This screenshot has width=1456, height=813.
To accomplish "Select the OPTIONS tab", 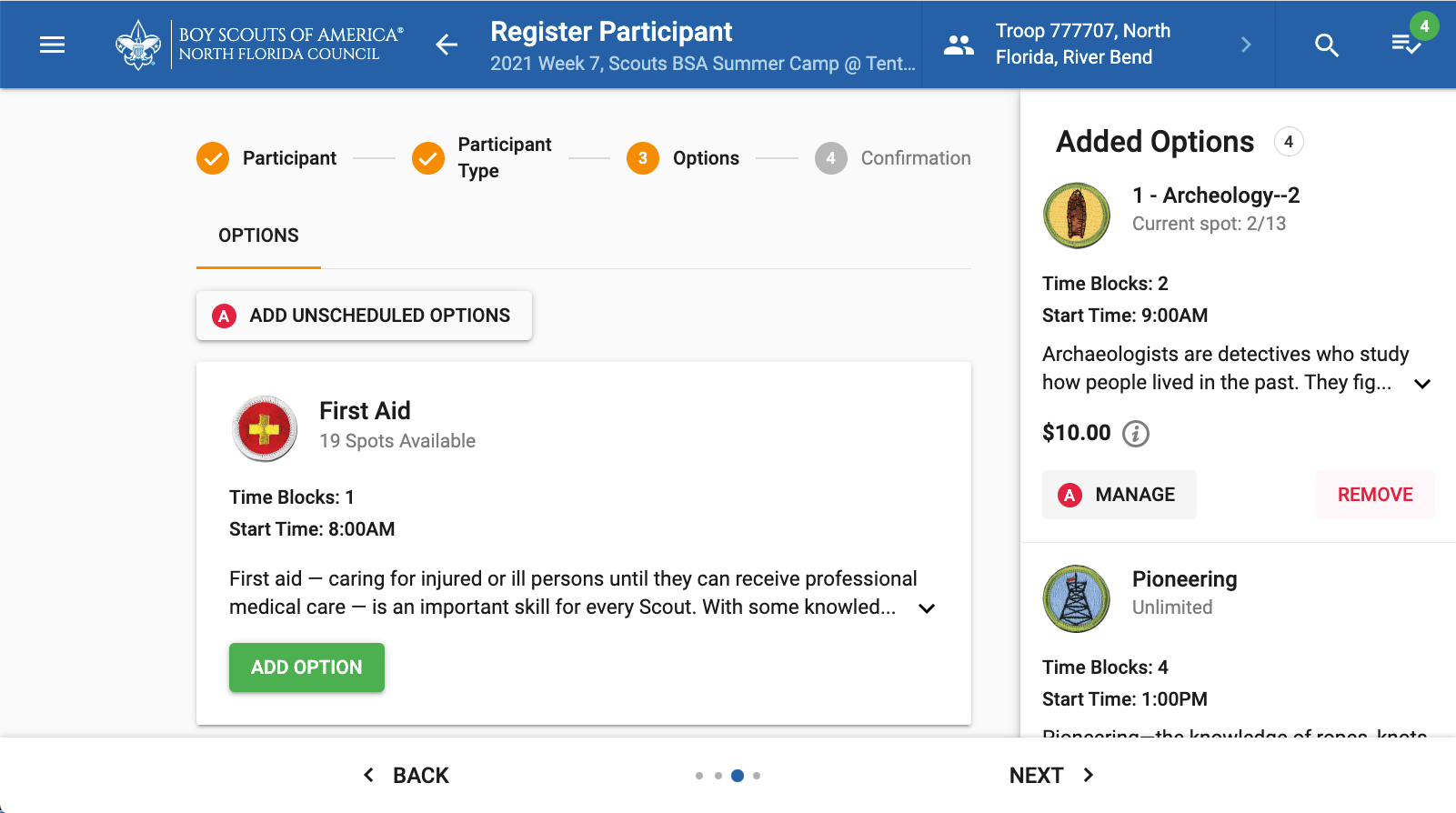I will coord(258,236).
